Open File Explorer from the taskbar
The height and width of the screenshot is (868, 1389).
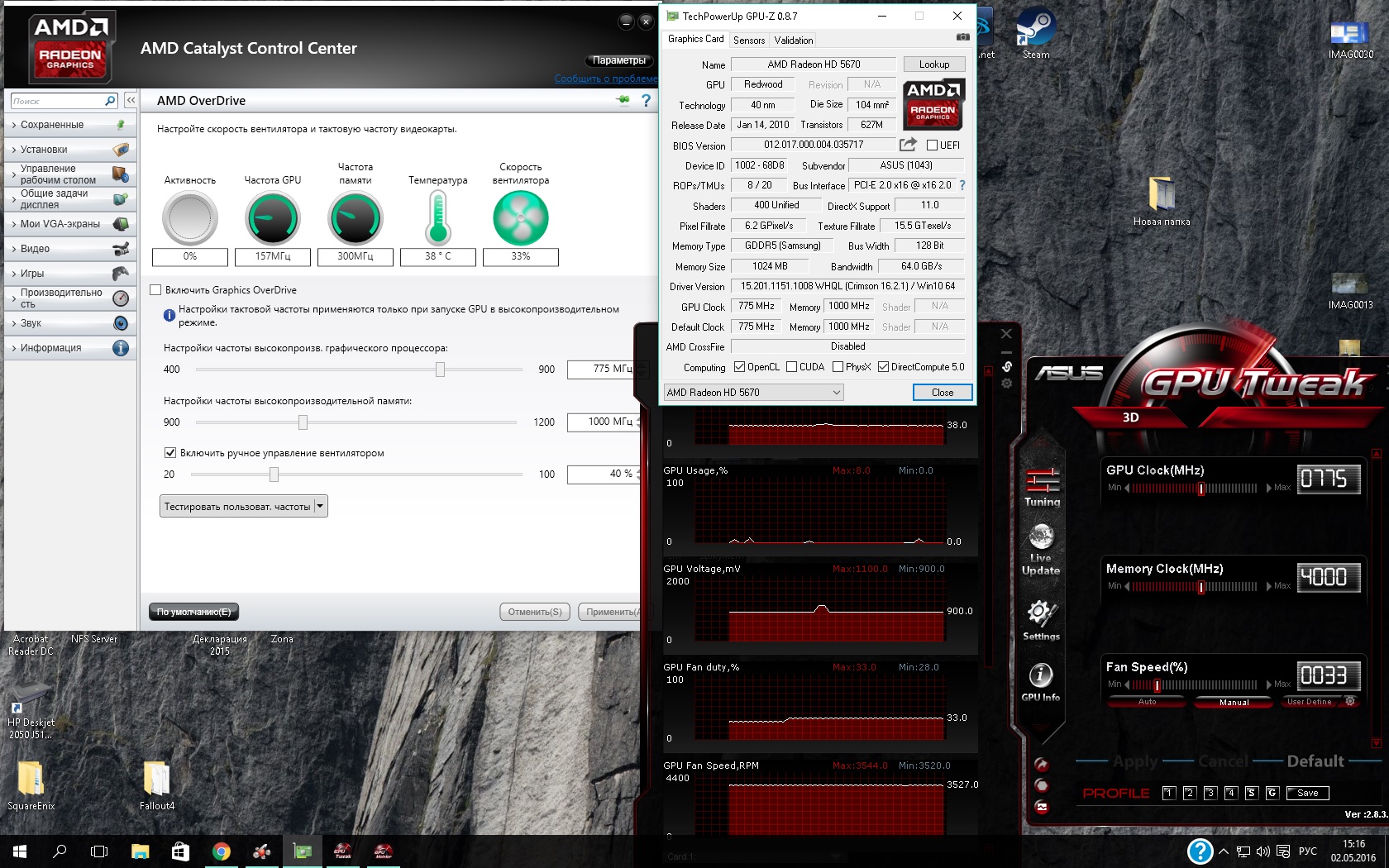140,851
